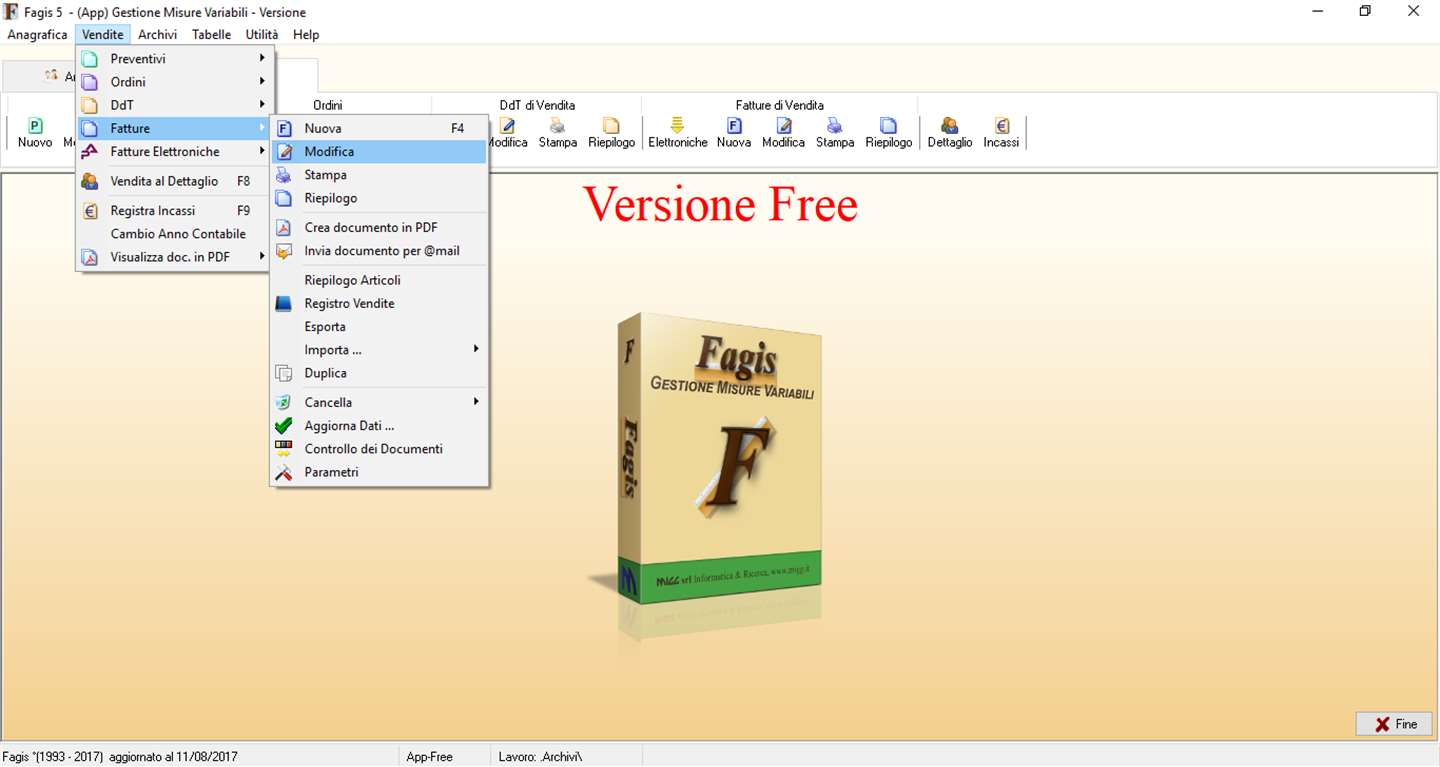
Task: Close the open Vendite menu bar item
Action: (103, 34)
